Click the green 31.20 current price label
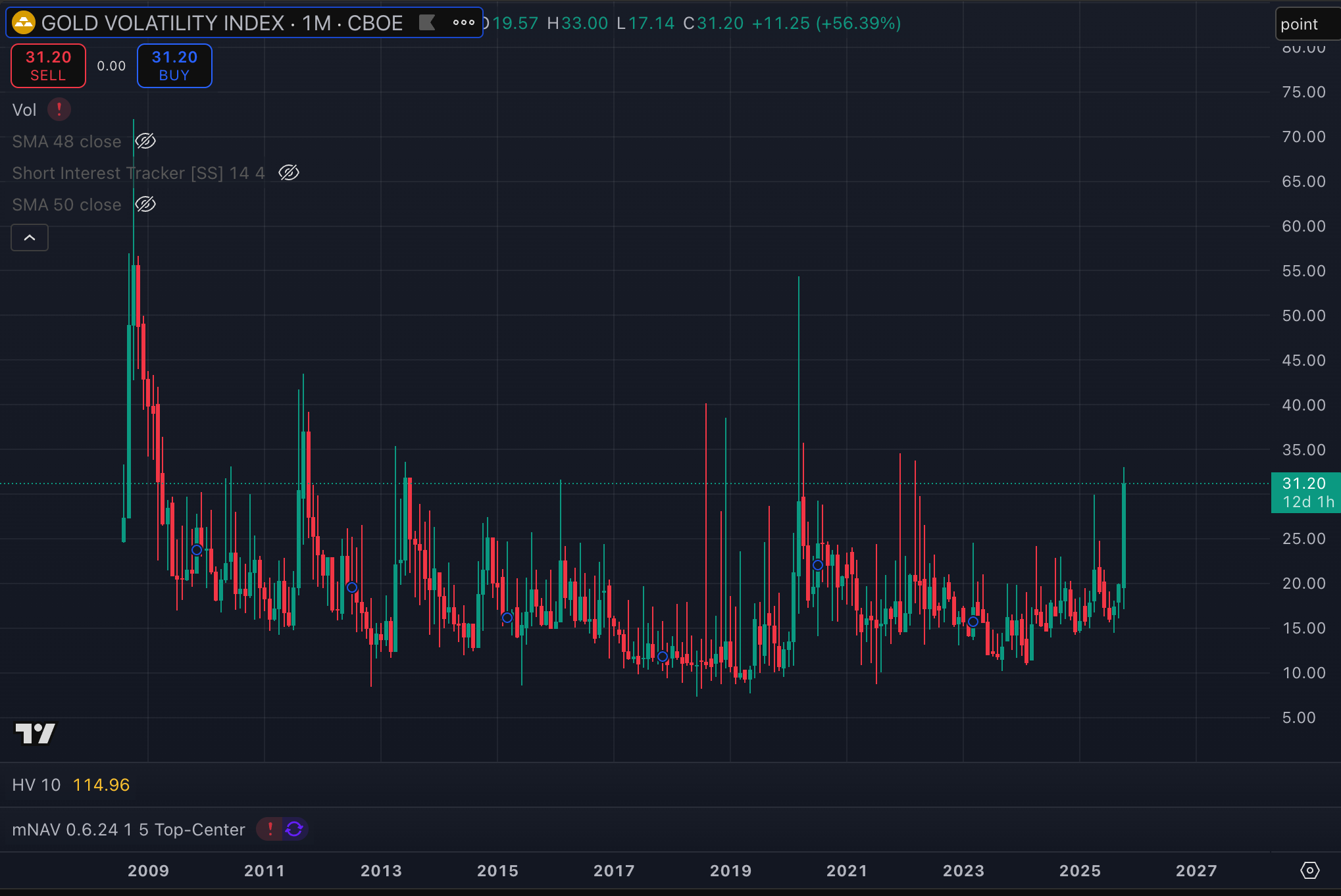 1304,492
